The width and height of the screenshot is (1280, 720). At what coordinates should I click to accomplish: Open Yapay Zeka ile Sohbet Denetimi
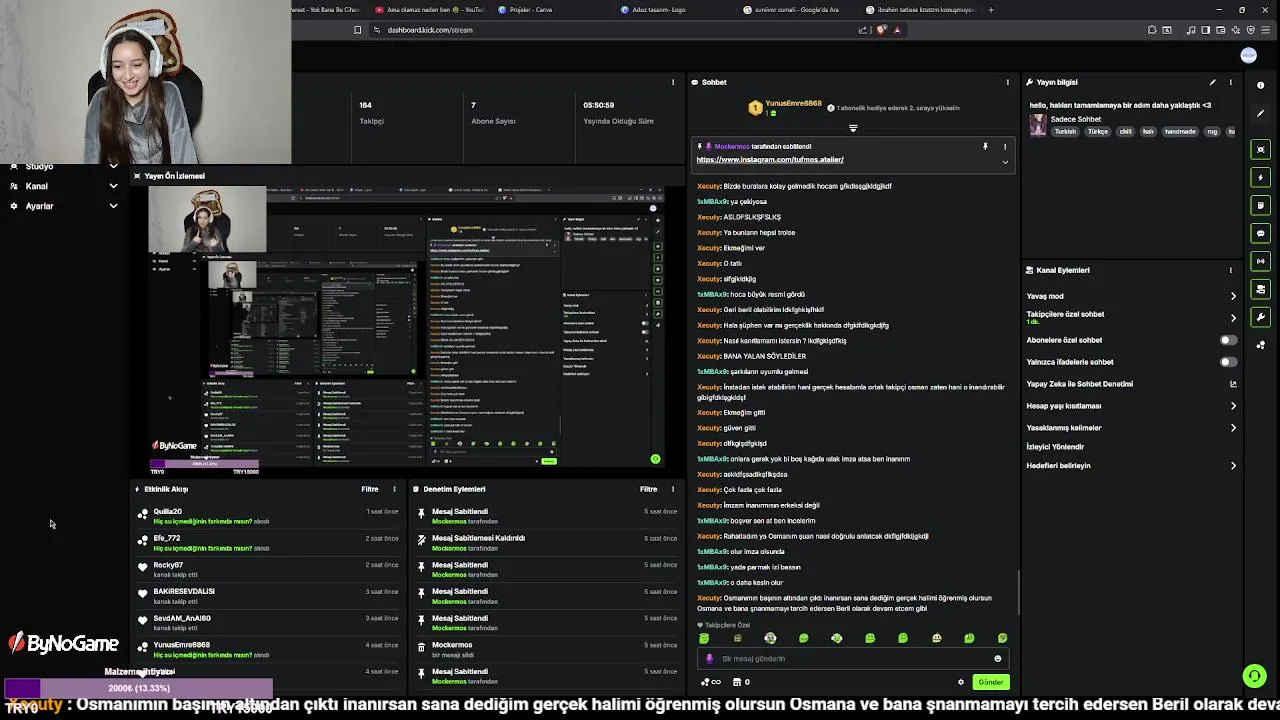1132,384
